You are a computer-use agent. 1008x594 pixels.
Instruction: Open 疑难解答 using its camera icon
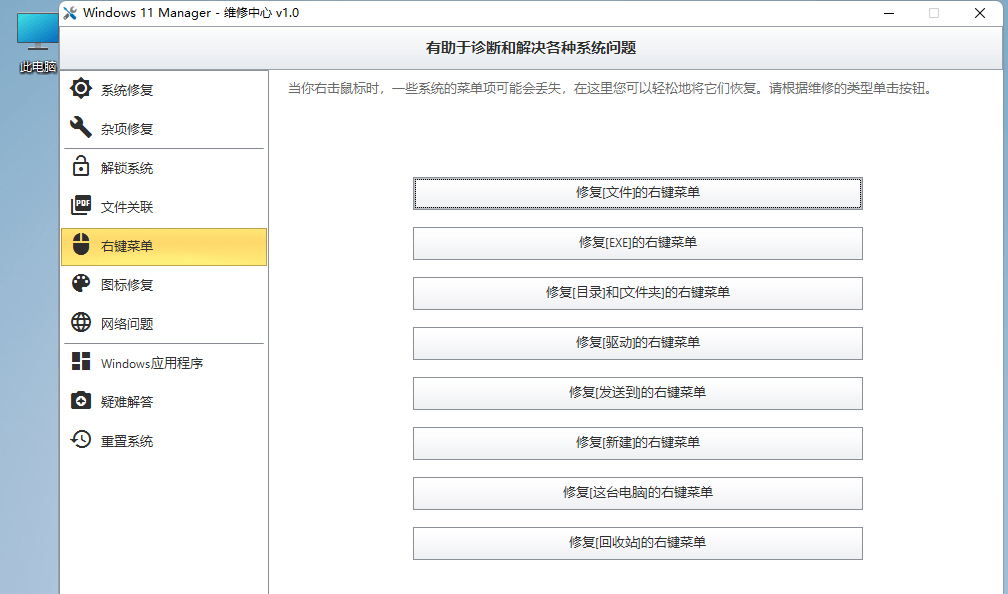(81, 401)
